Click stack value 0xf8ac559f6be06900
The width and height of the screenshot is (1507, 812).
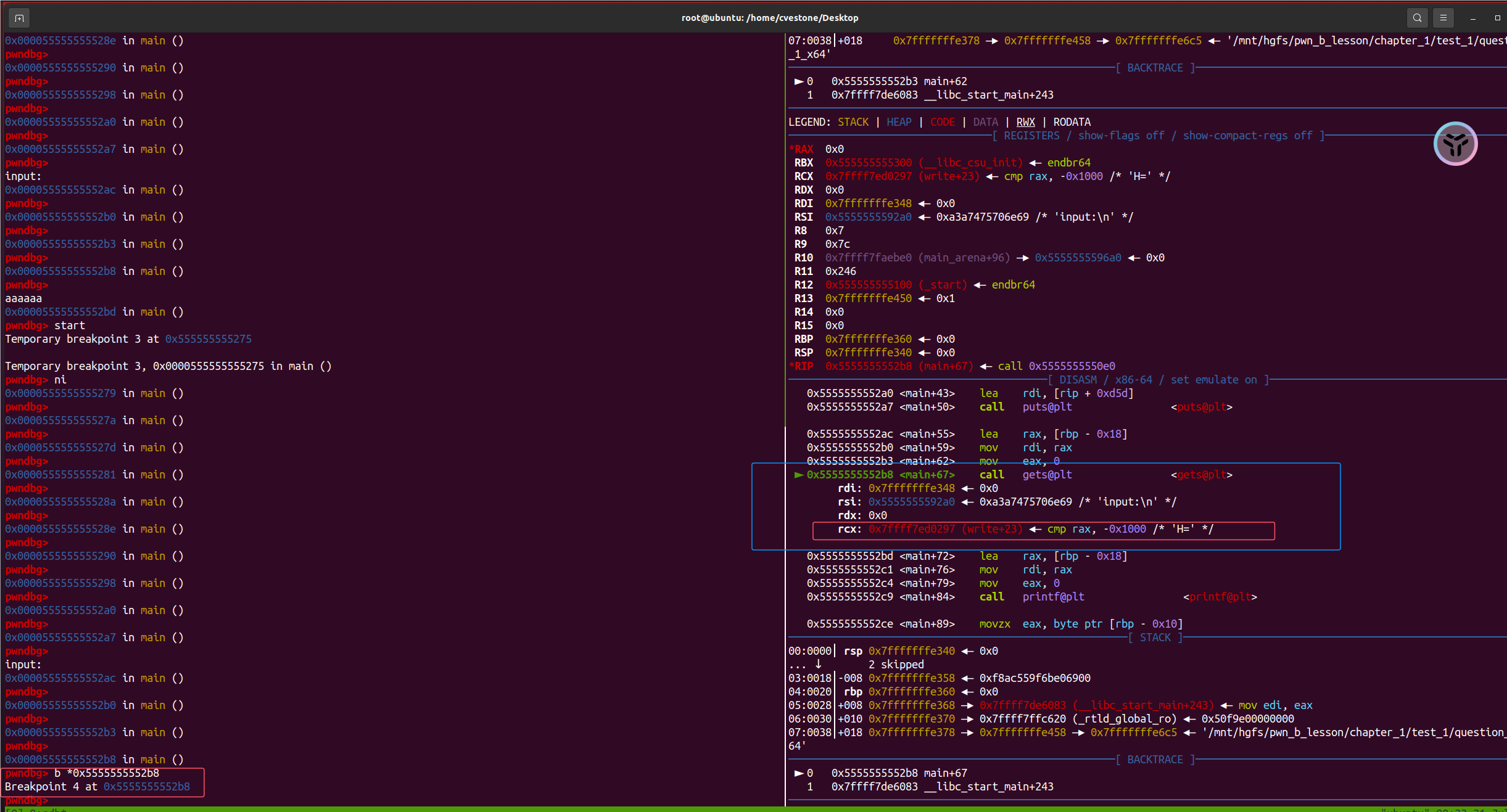1034,678
